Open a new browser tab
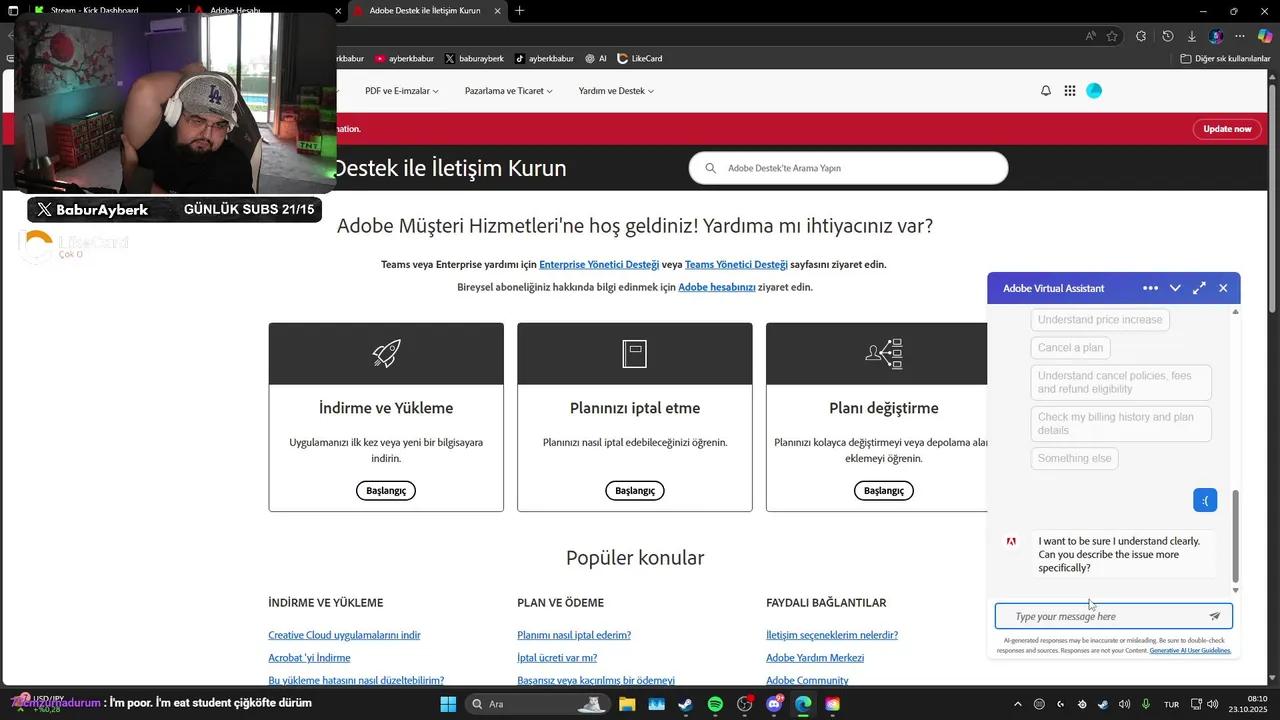Image resolution: width=1280 pixels, height=720 pixels. click(x=519, y=11)
